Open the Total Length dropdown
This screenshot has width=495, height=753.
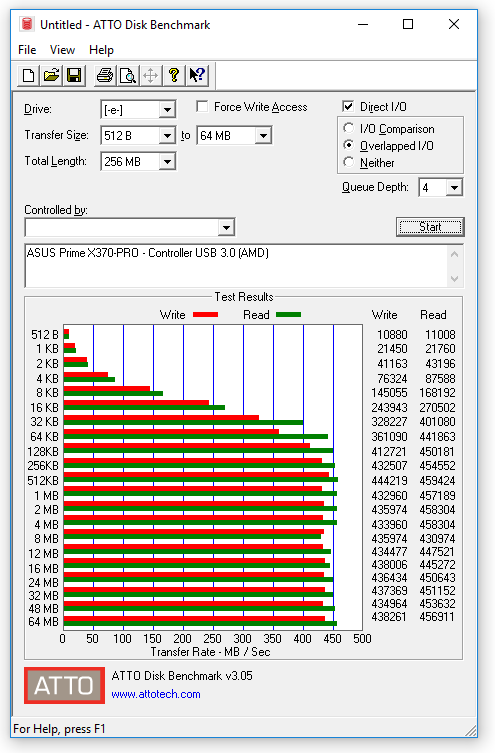[x=167, y=162]
